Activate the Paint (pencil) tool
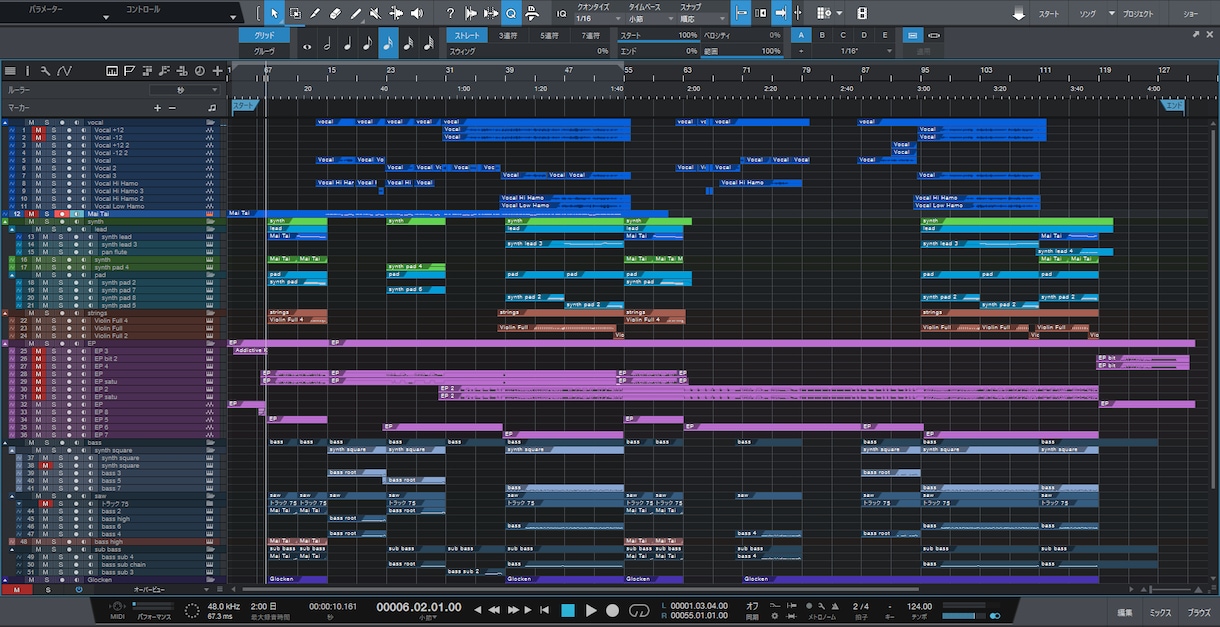The height and width of the screenshot is (627, 1220). pyautogui.click(x=355, y=13)
